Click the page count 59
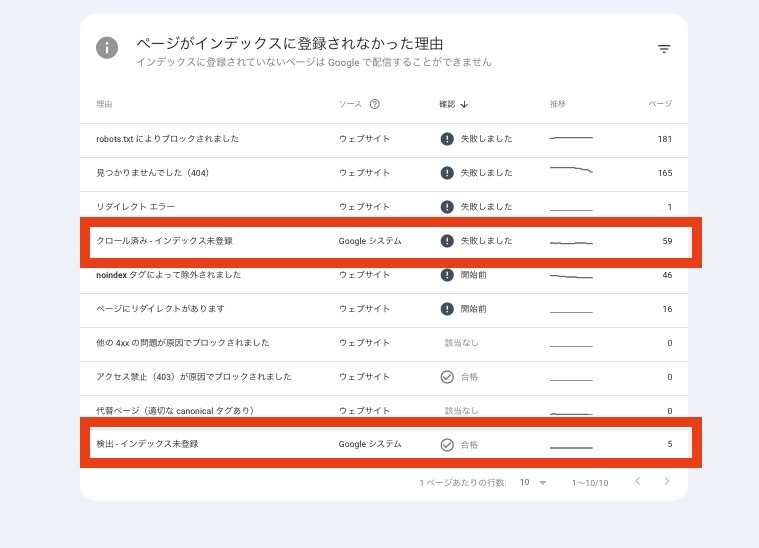The height and width of the screenshot is (548, 759). point(667,241)
